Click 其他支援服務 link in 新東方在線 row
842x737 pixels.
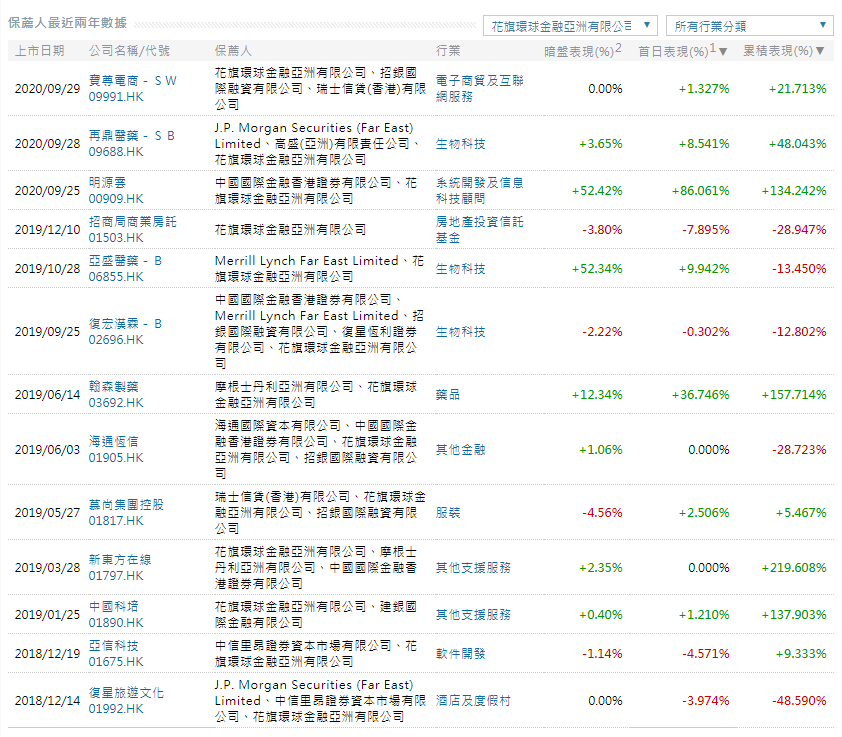[473, 568]
